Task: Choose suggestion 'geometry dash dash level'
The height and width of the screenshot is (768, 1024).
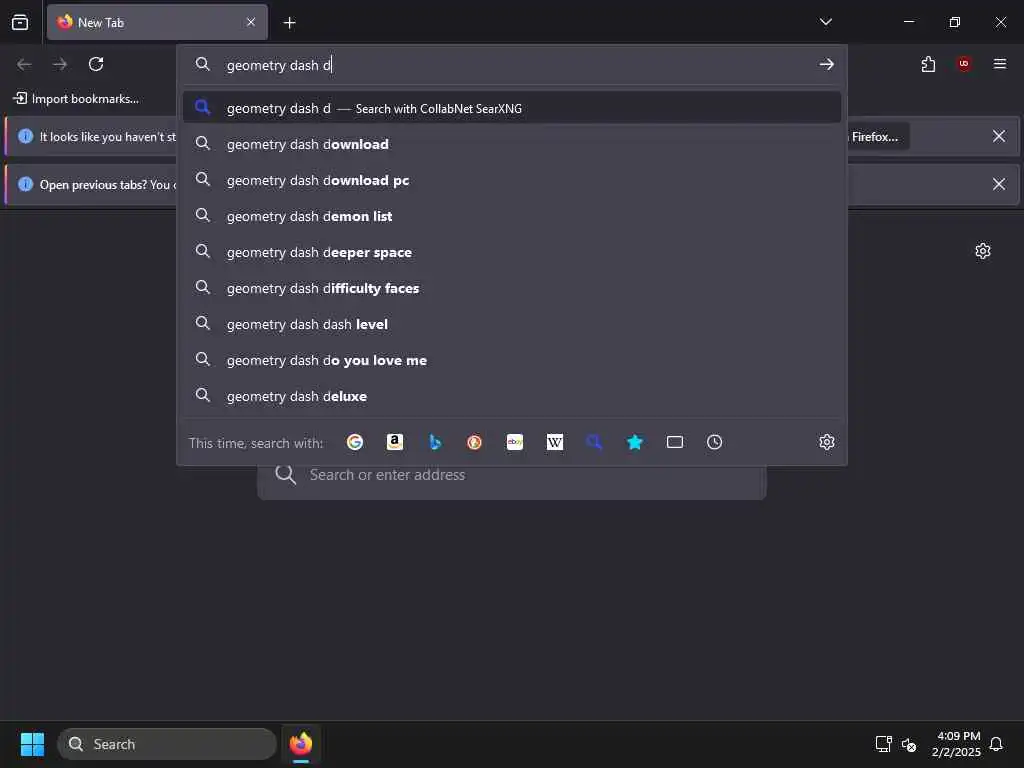Action: click(x=511, y=324)
